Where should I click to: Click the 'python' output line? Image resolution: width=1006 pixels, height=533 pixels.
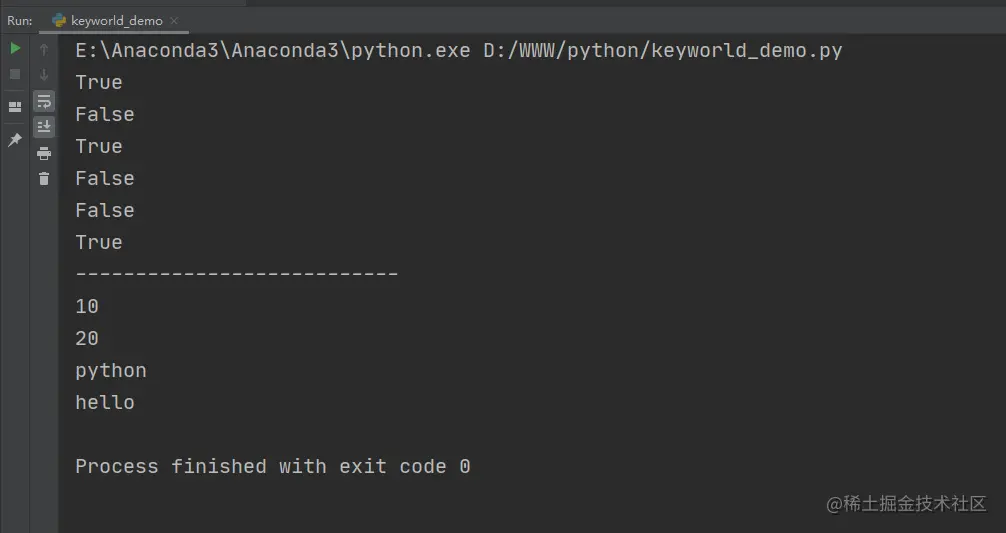(x=111, y=371)
